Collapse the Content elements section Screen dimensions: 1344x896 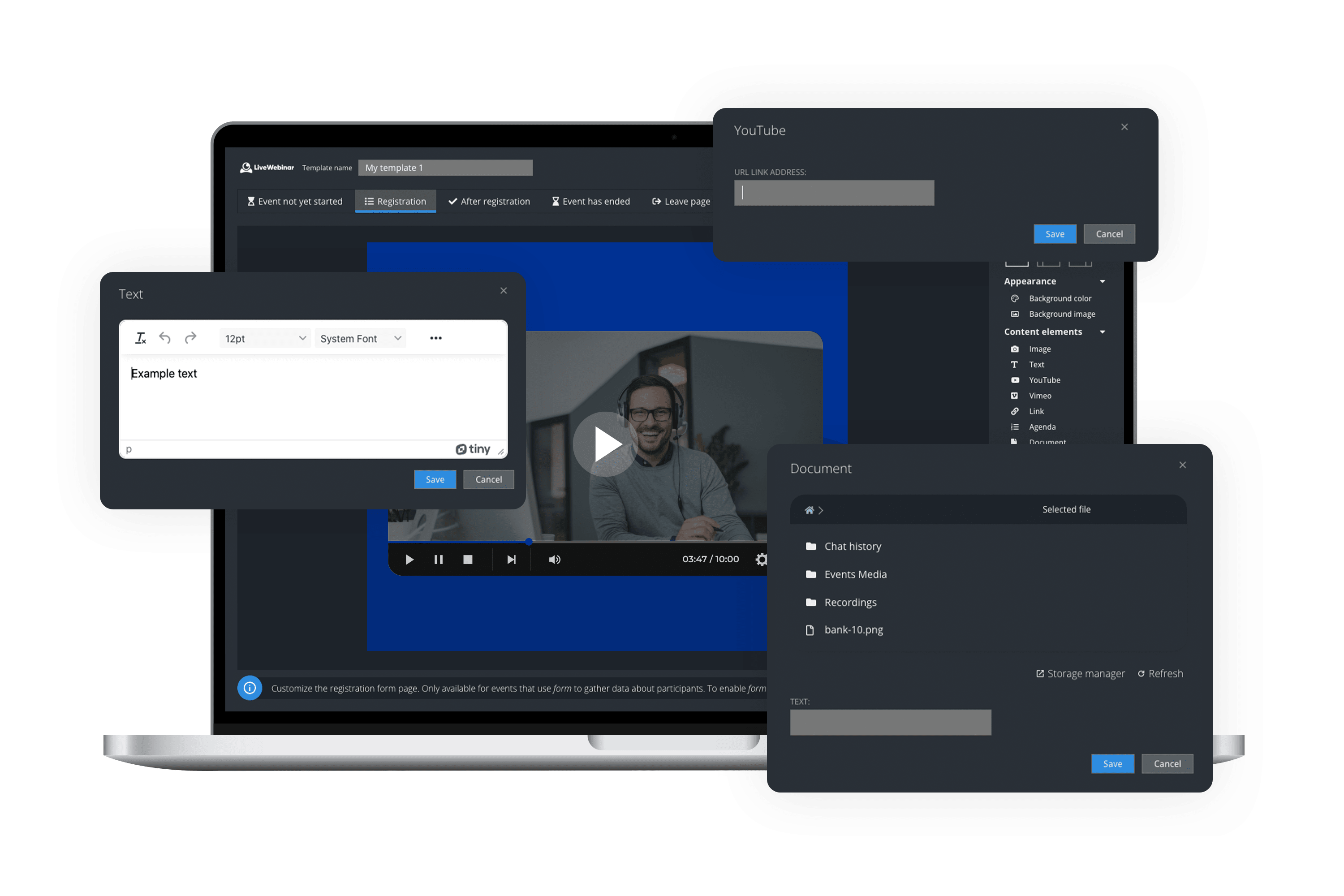pyautogui.click(x=1103, y=332)
